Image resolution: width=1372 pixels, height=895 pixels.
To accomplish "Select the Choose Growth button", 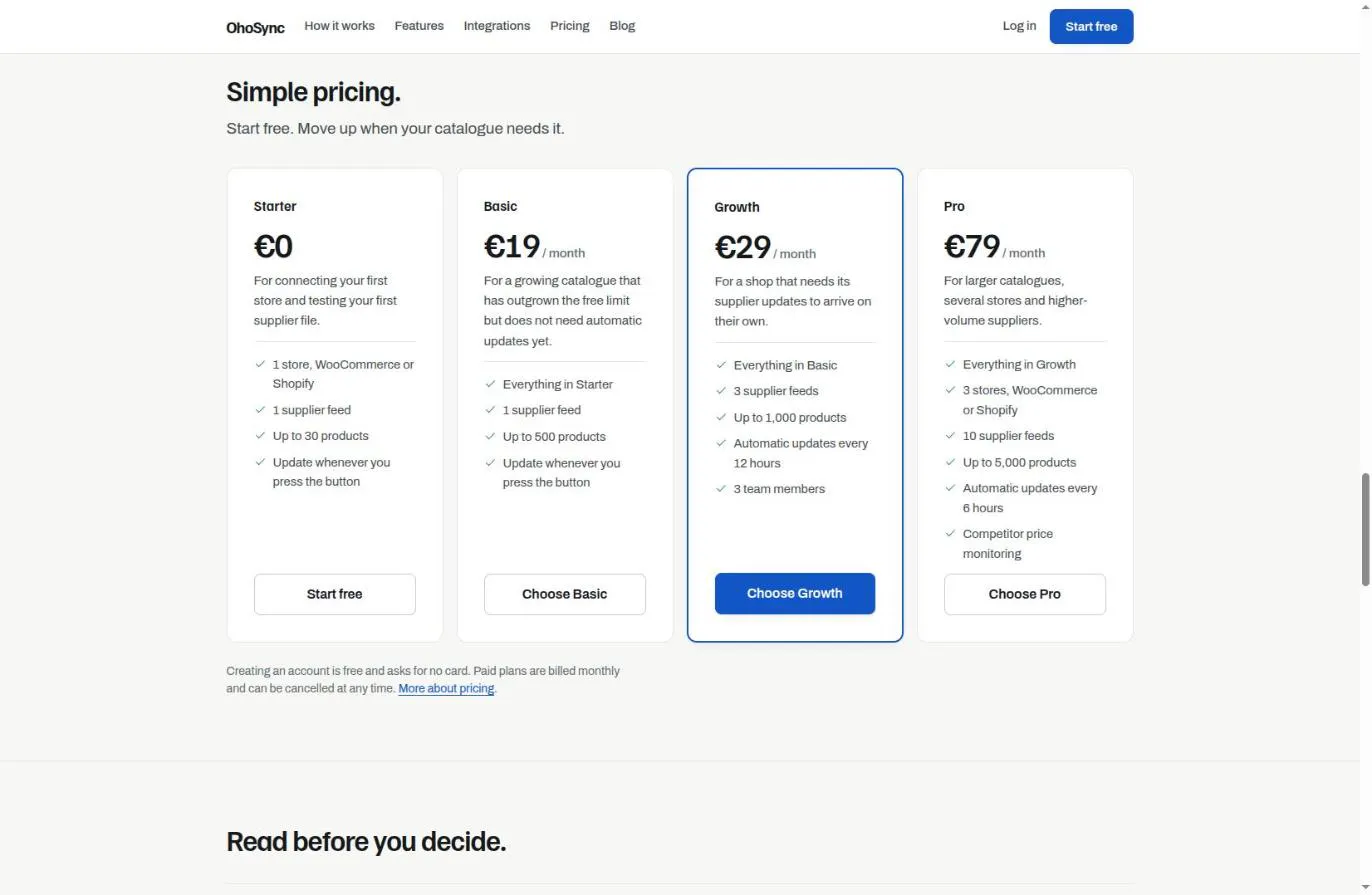I will click(x=795, y=593).
